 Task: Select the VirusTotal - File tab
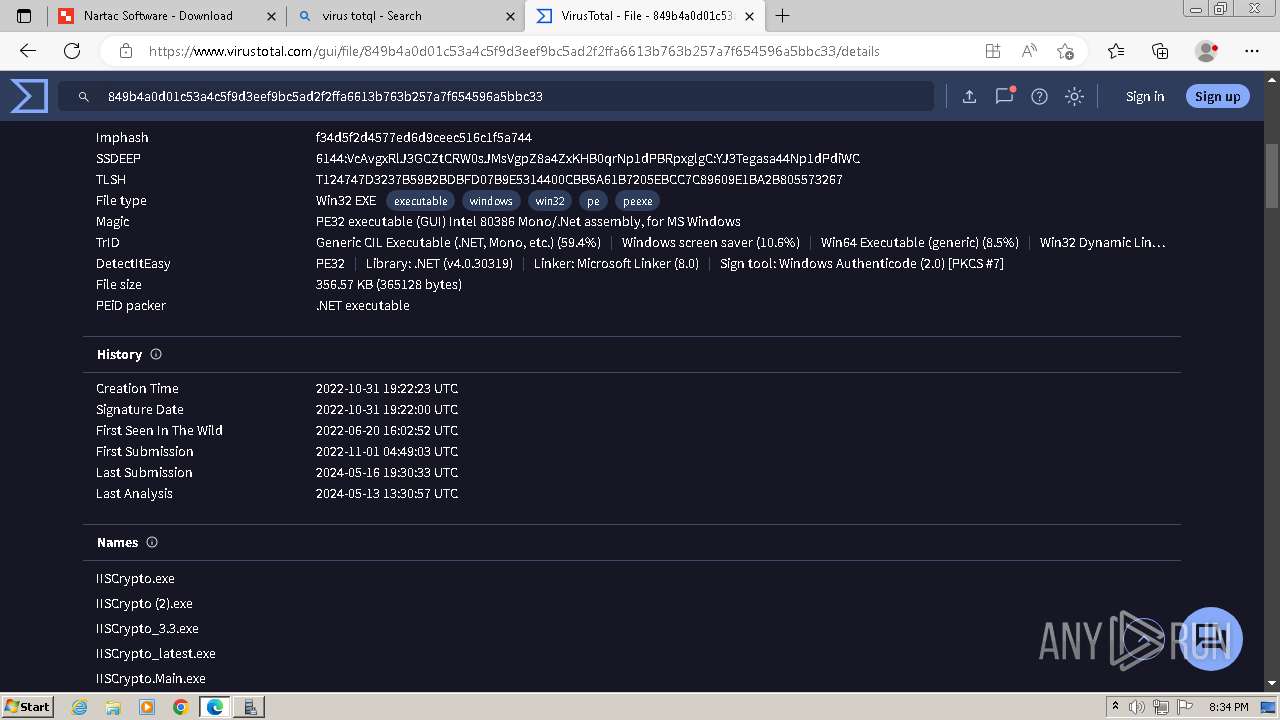[646, 16]
